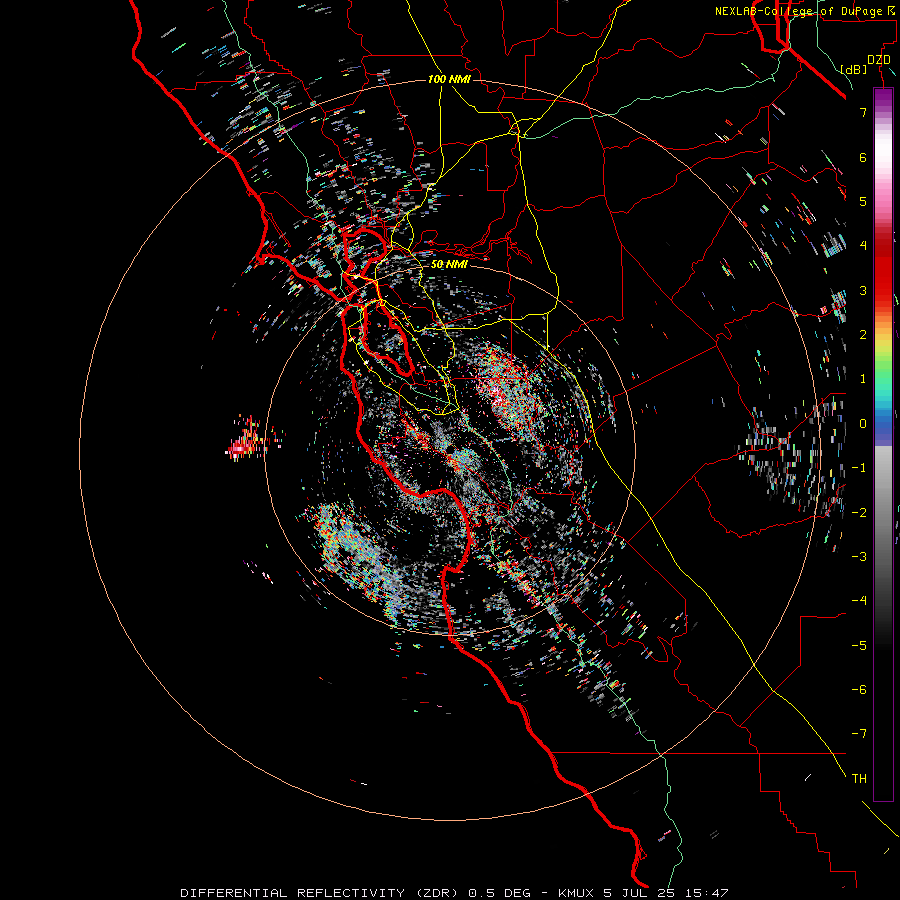Click the "-6" value on the color scale
This screenshot has width=900, height=900.
click(x=859, y=690)
